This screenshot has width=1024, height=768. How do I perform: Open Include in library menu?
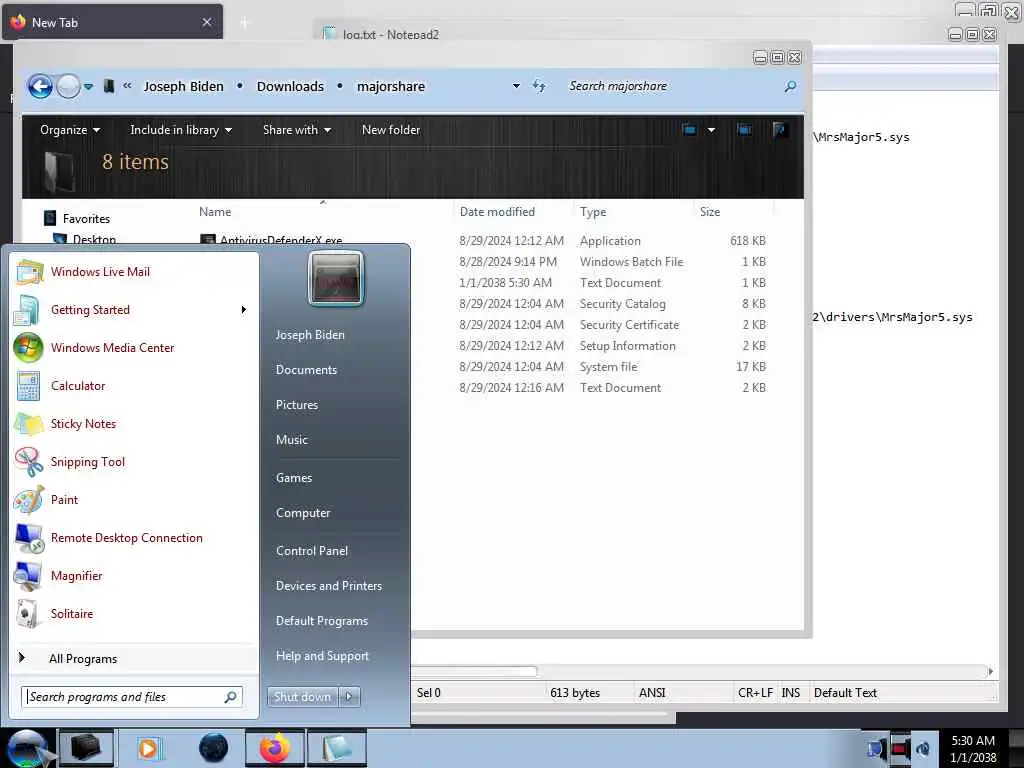(x=181, y=130)
